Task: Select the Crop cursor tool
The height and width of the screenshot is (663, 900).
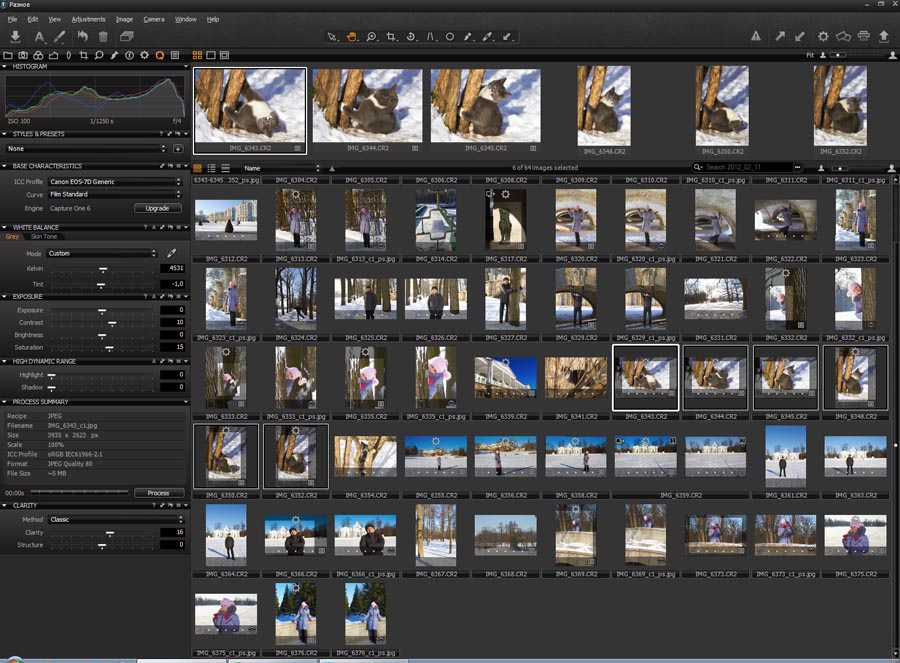Action: click(391, 37)
